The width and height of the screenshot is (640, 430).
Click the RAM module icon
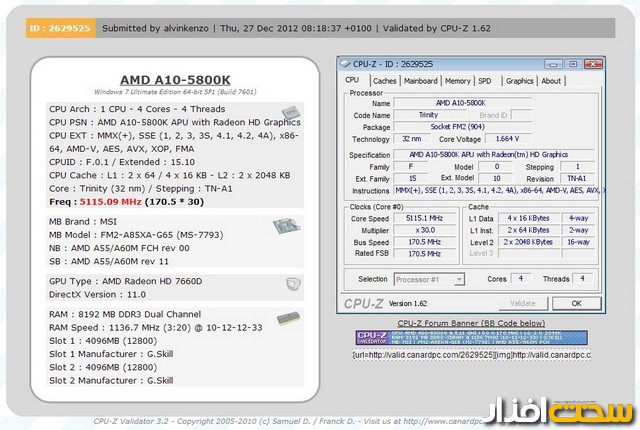click(288, 319)
